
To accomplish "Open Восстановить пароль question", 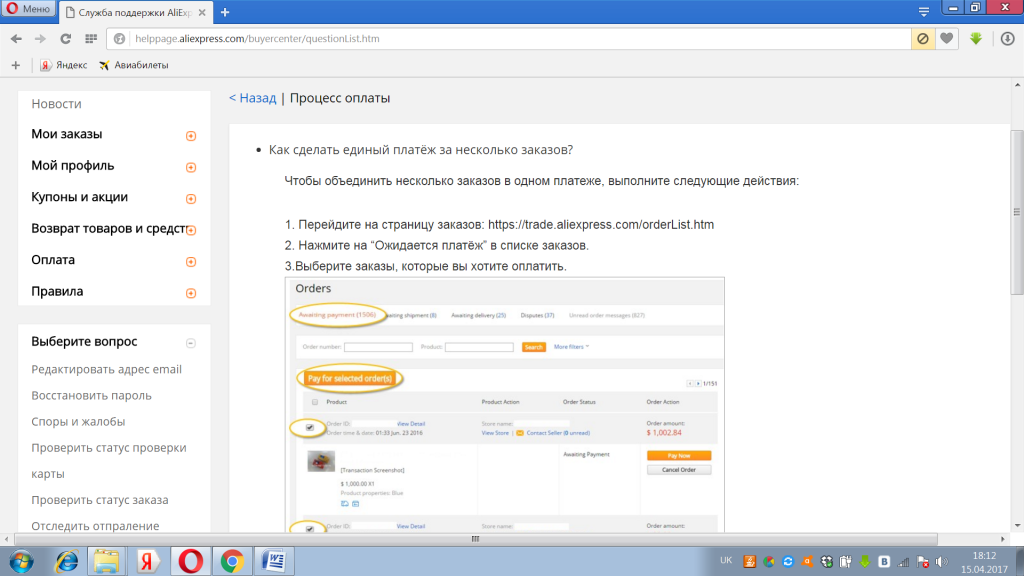I will (x=91, y=395).
